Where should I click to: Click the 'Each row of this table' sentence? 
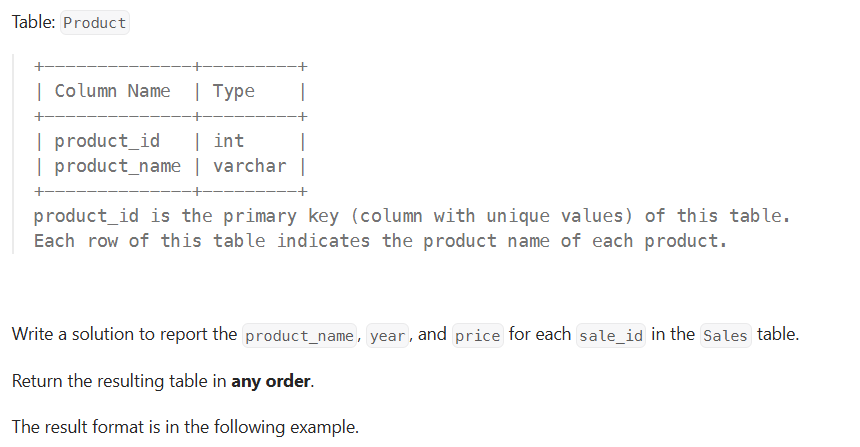pyautogui.click(x=150, y=241)
